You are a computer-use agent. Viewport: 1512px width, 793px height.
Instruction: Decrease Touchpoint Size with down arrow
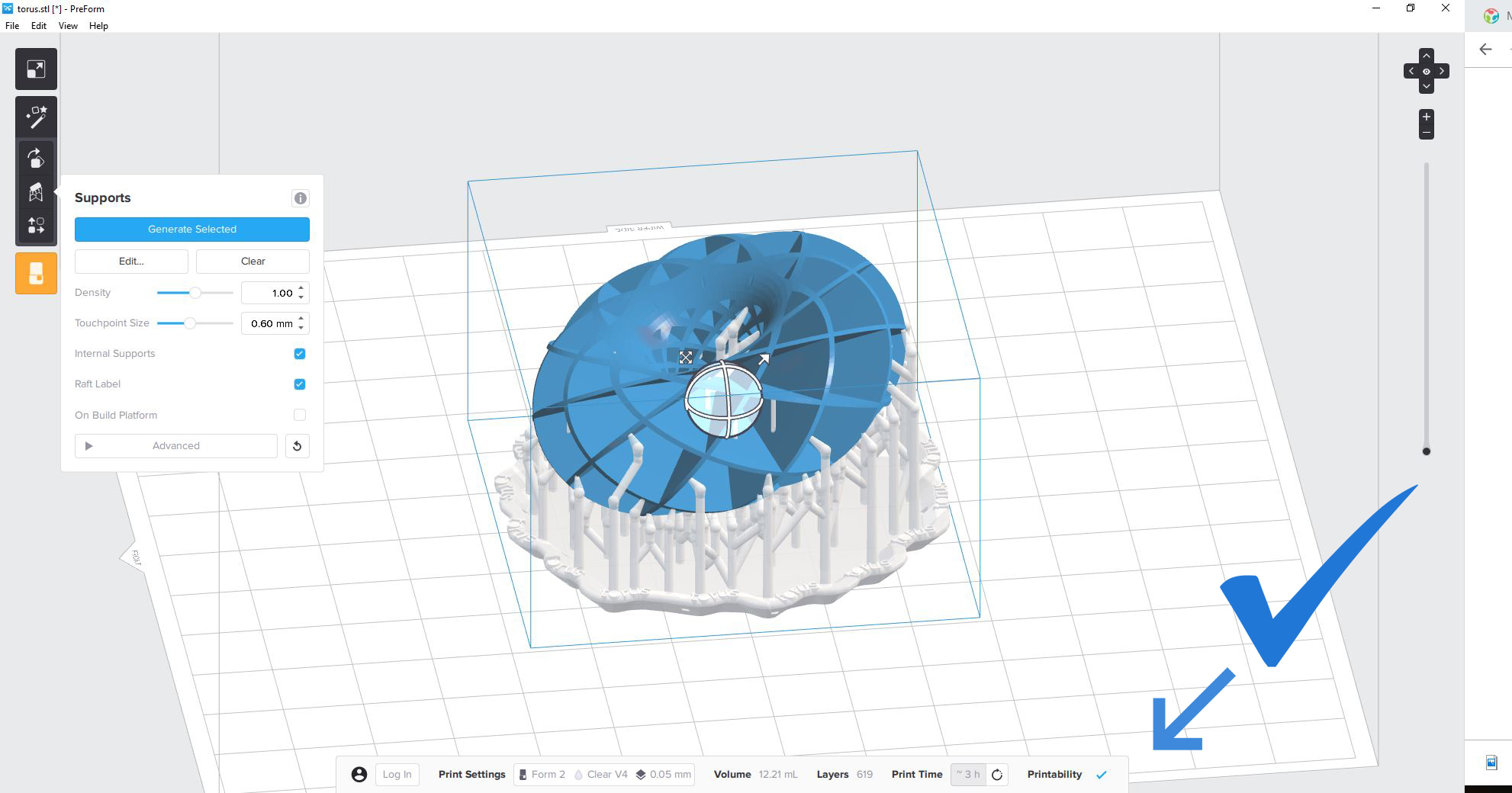point(301,328)
